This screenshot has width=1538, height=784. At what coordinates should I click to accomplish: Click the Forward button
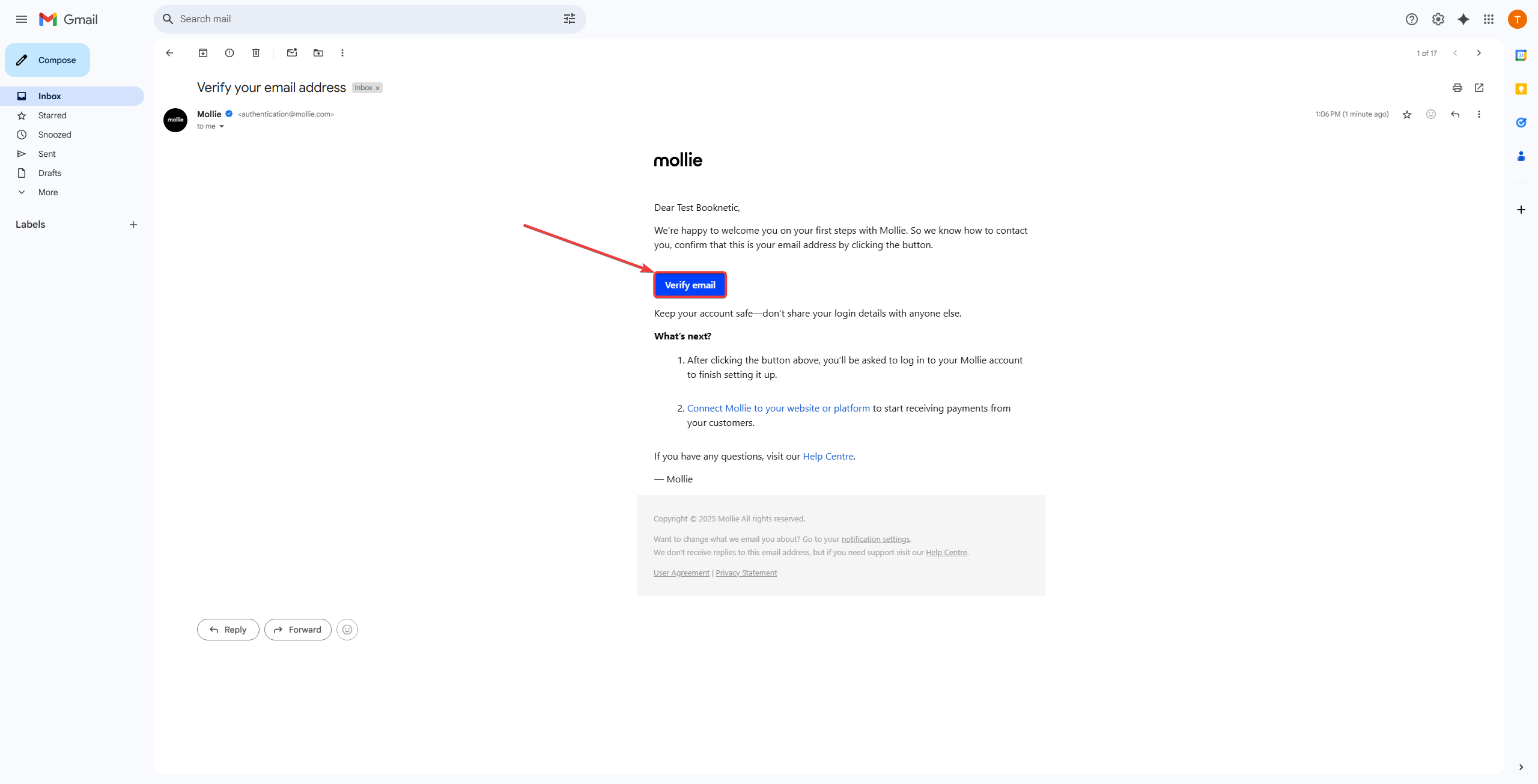pos(298,630)
